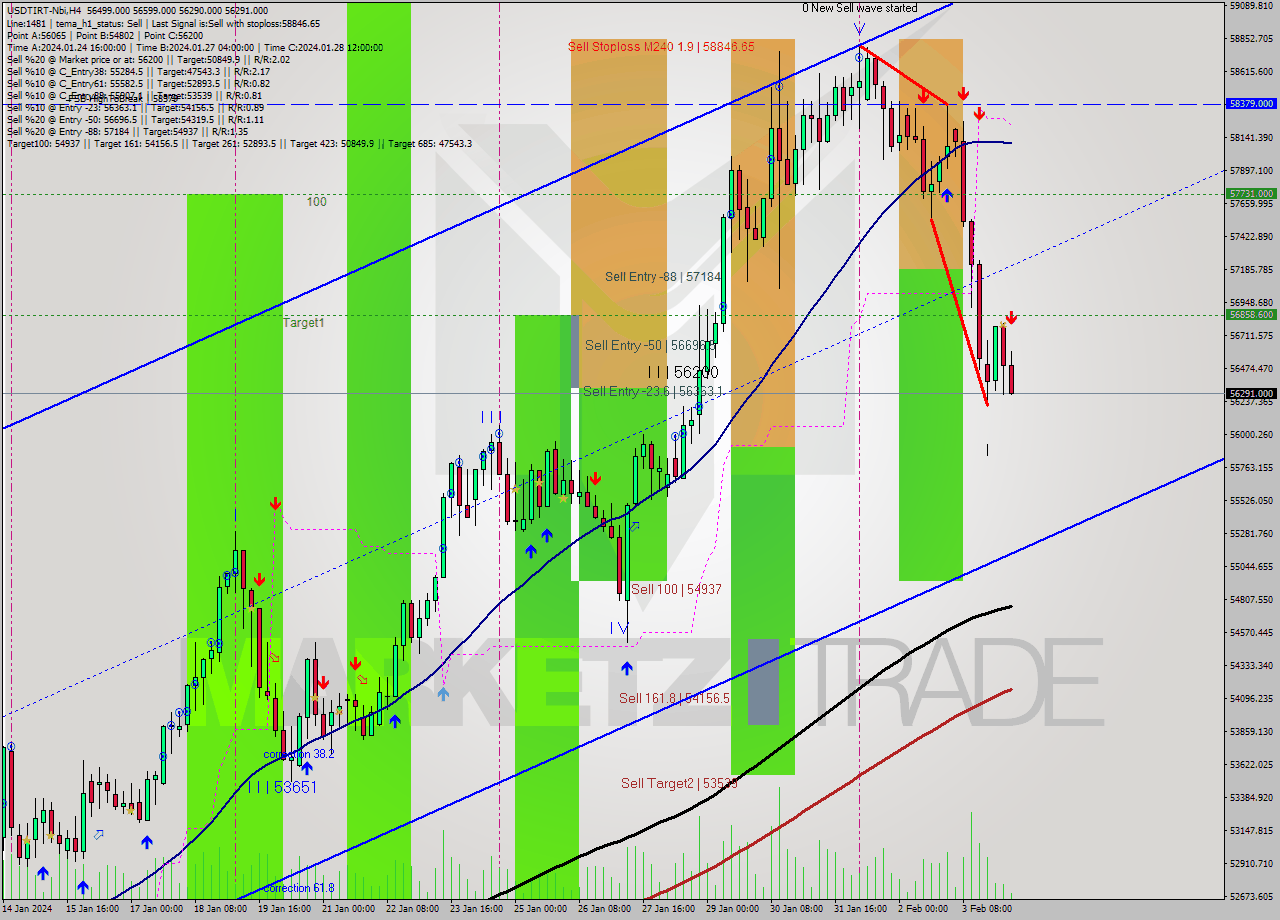Click the 58141.390 price axis value

pyautogui.click(x=1251, y=137)
